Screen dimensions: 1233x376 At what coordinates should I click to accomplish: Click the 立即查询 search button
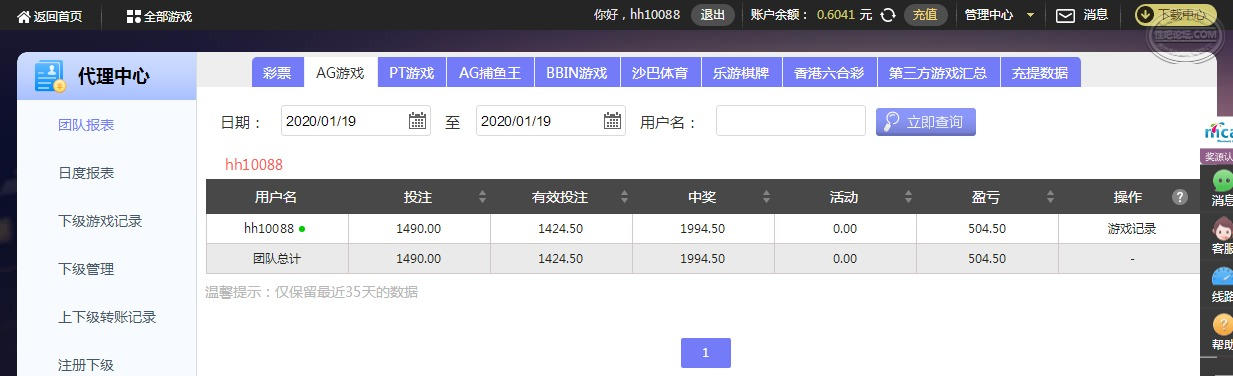926,122
